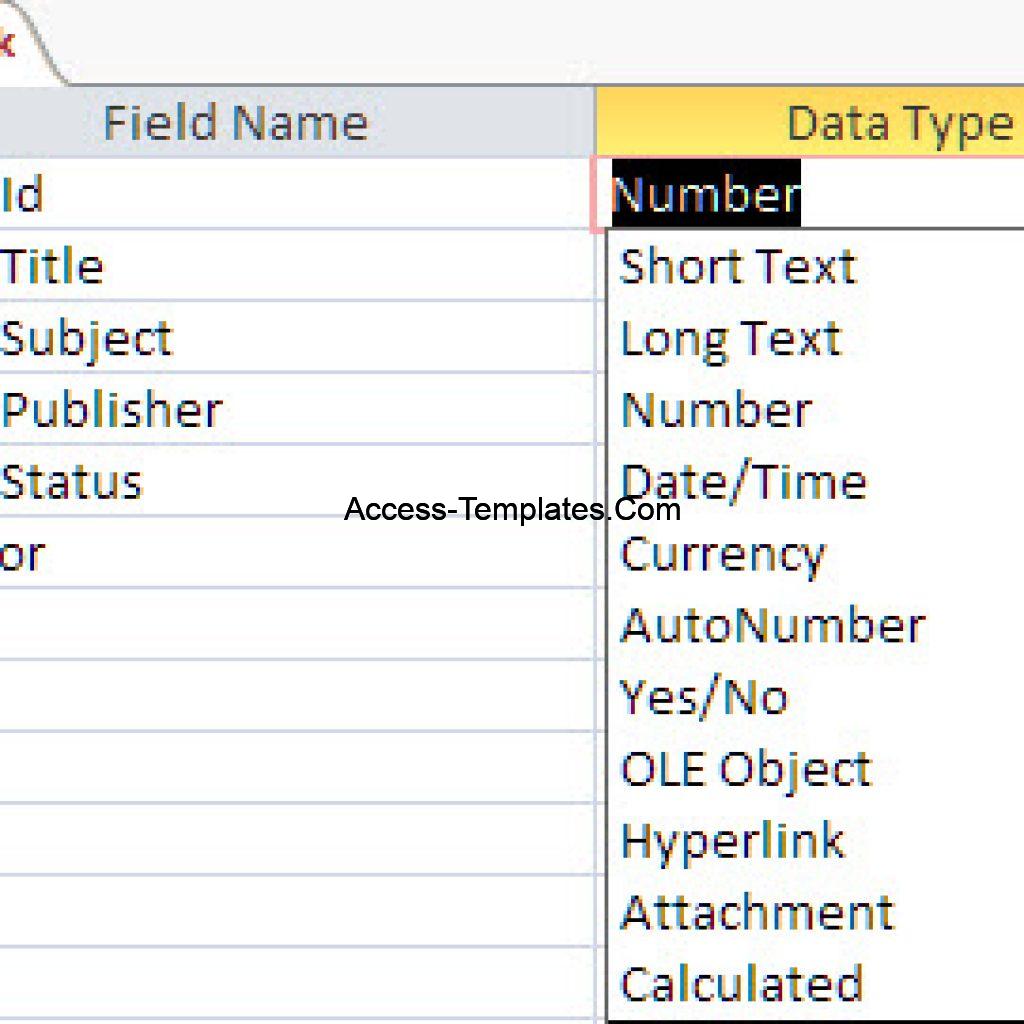Screen dimensions: 1024x1024
Task: Click the Field Name column header
Action: tap(235, 122)
